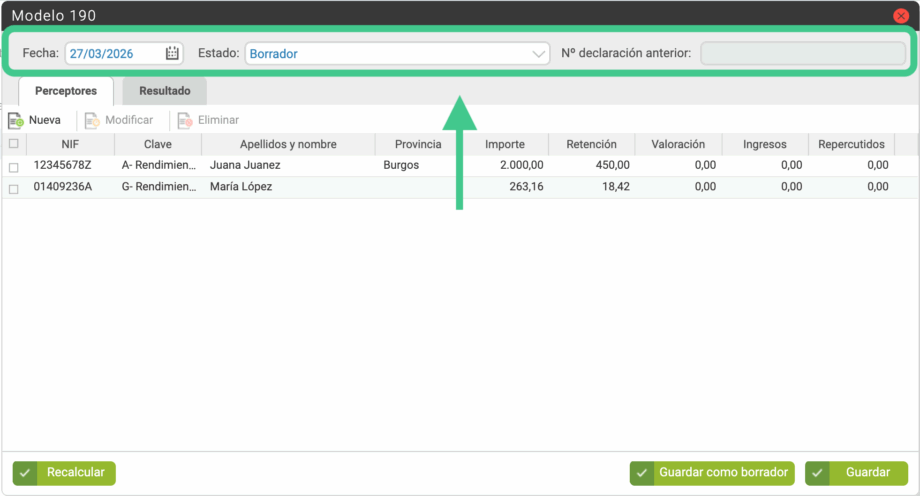Toggle the select-all header checkbox
The height and width of the screenshot is (496, 920).
[13, 144]
